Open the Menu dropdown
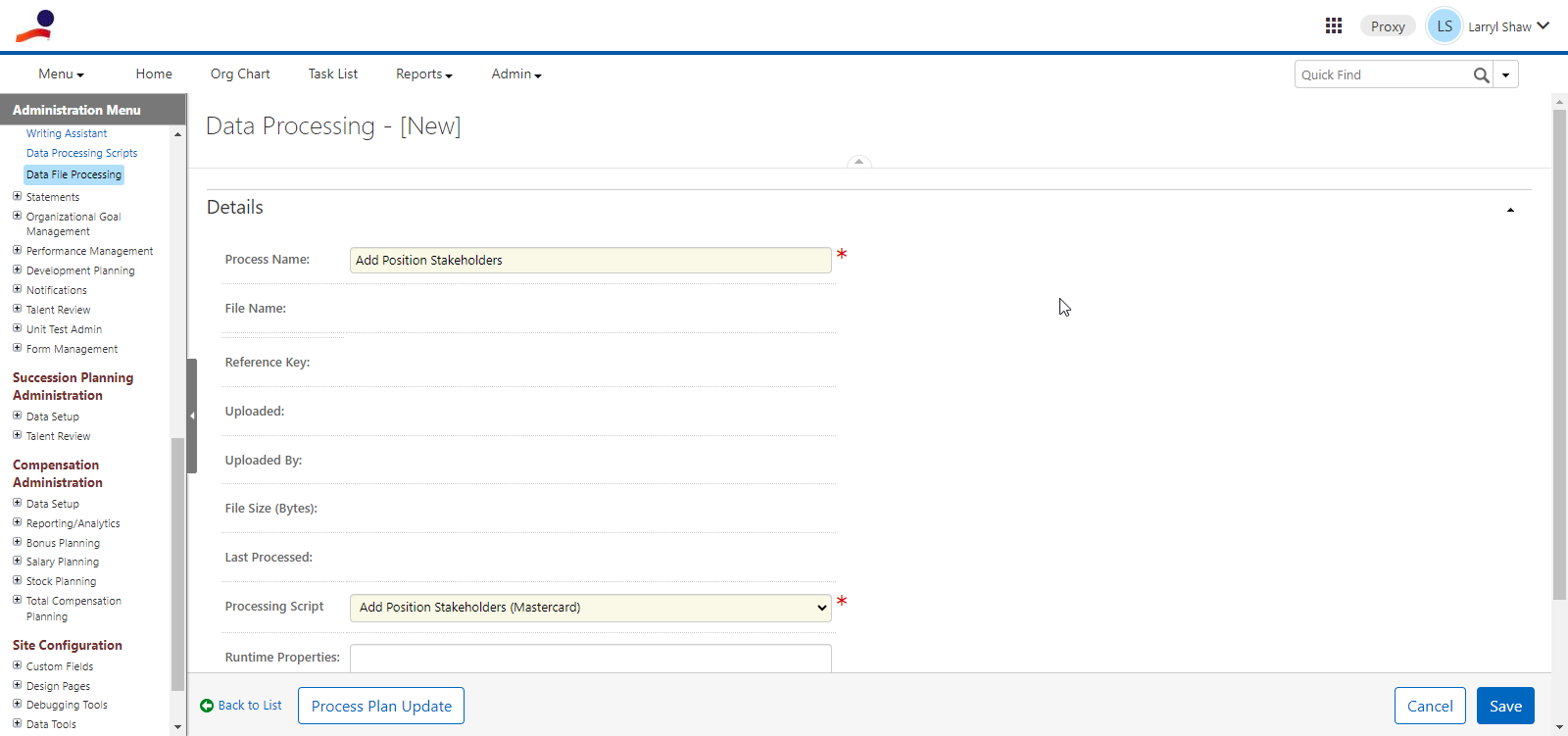 pos(61,74)
